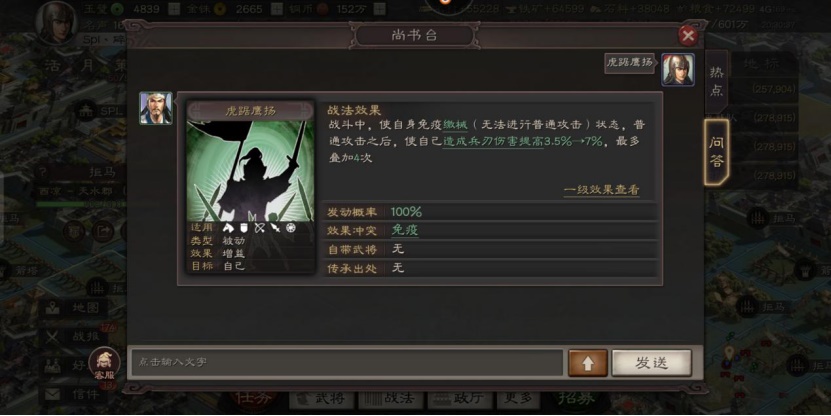Viewport: 831px width, 416px height.
Task: Open the 虎踞鹰扬 skill card artwork
Action: tap(250, 171)
